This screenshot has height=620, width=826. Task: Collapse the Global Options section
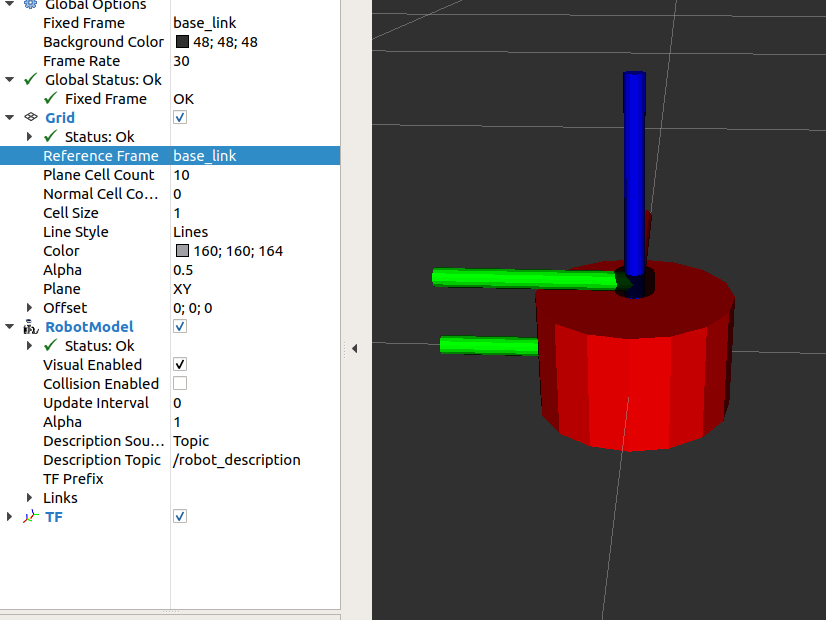(x=9, y=4)
